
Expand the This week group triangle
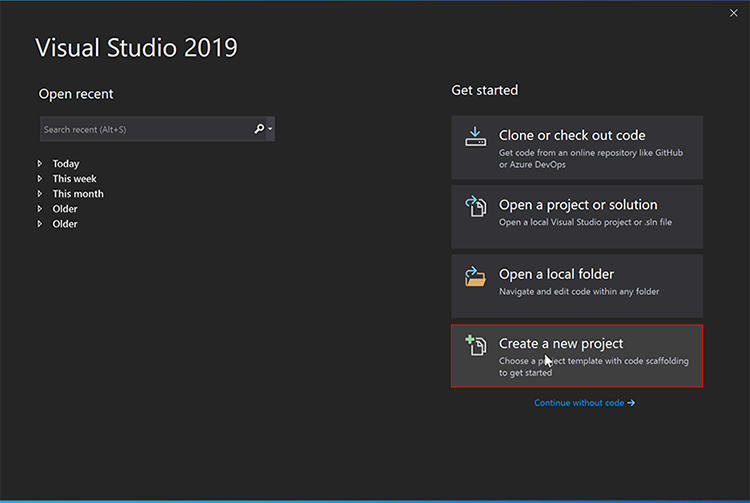40,178
